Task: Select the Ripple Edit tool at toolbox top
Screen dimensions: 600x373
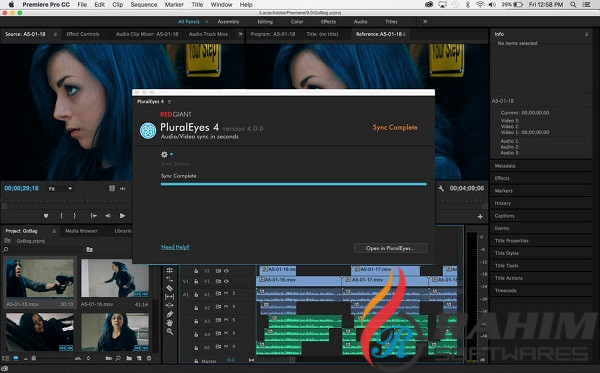Action: [170, 270]
